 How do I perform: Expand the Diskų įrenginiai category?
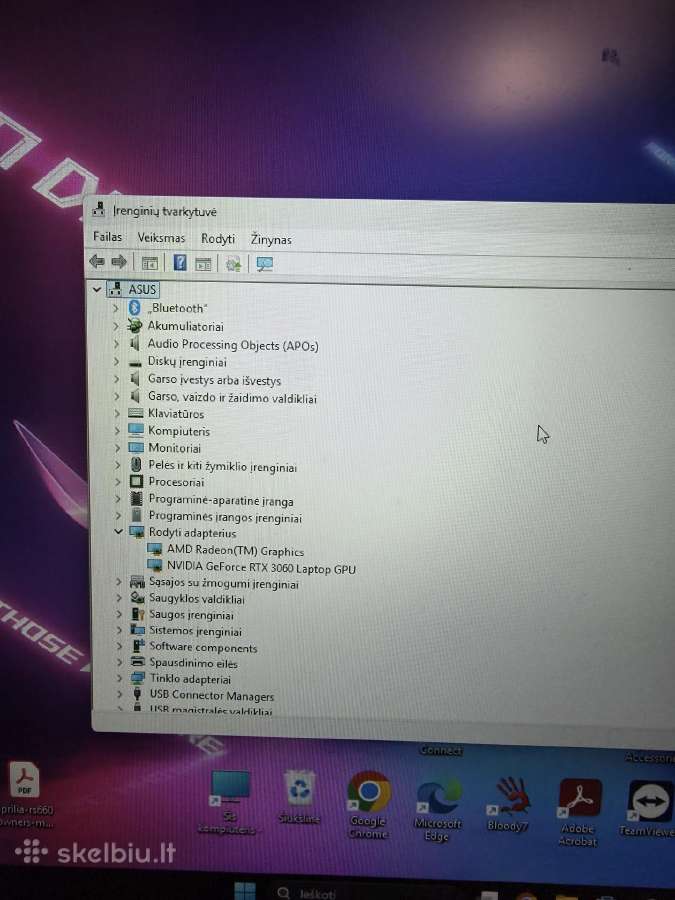click(x=116, y=362)
